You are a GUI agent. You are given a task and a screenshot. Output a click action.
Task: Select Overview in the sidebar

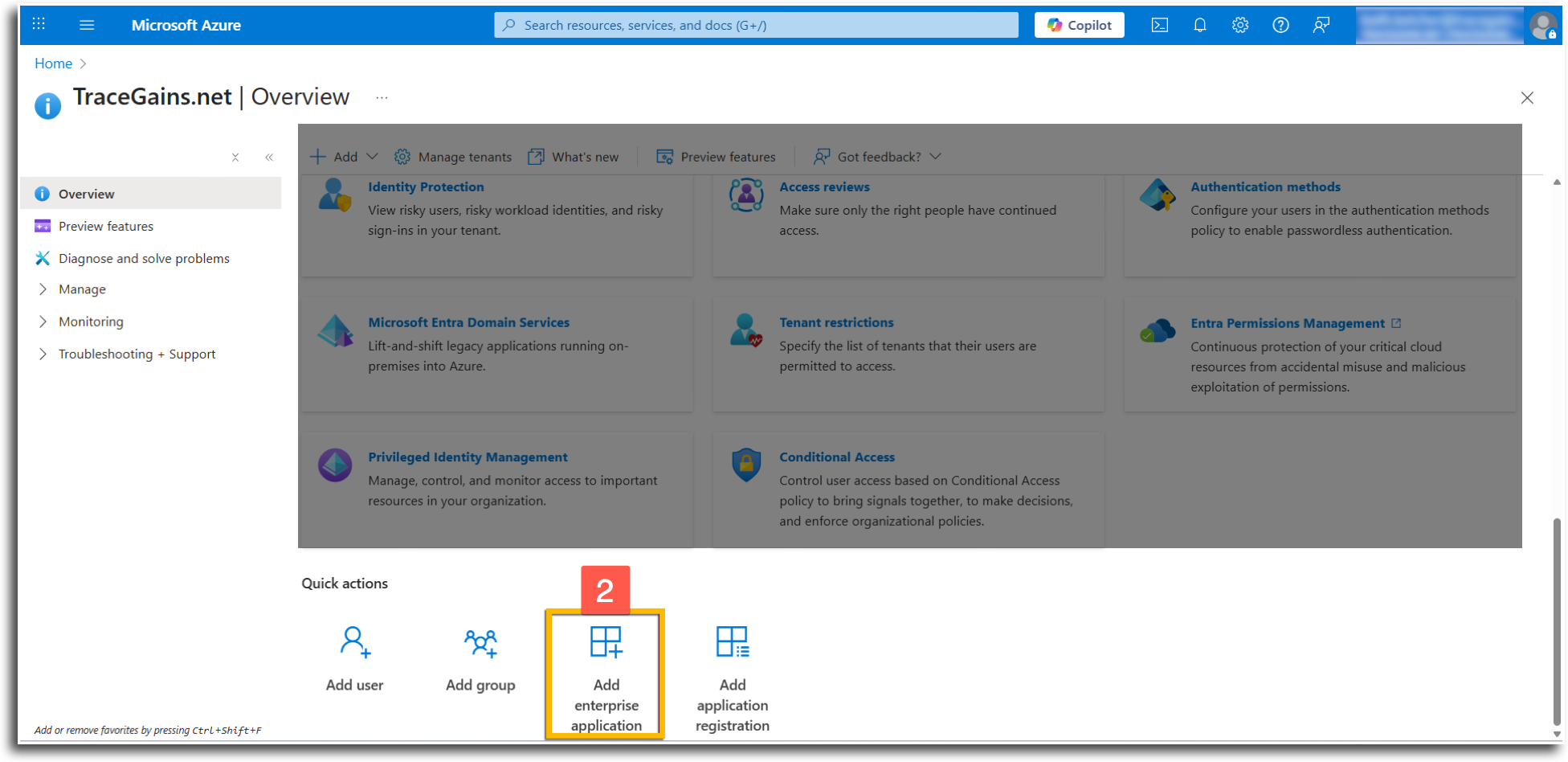coord(150,194)
